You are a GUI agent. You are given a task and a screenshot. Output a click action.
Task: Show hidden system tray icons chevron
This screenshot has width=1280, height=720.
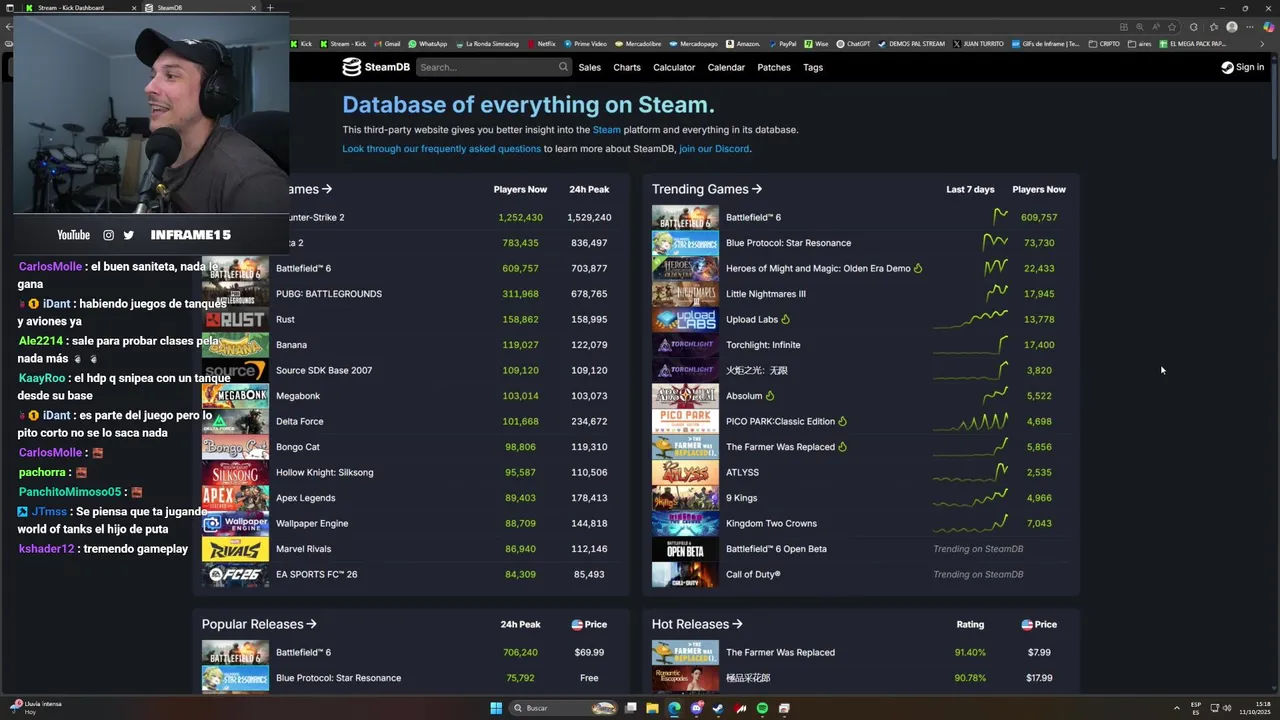pyautogui.click(x=1176, y=708)
